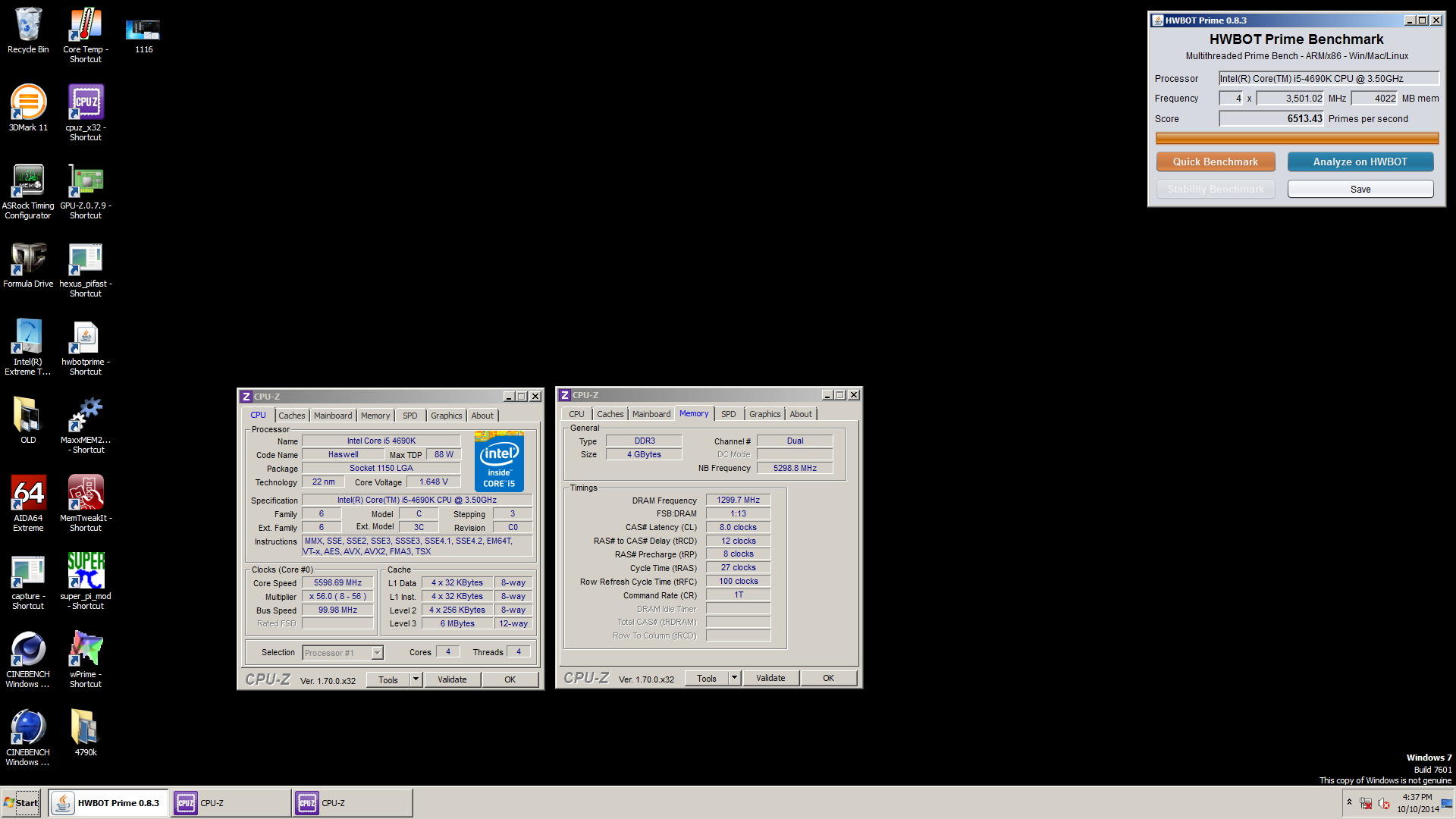
Task: Select the 1116 desktop icon
Action: point(143,34)
